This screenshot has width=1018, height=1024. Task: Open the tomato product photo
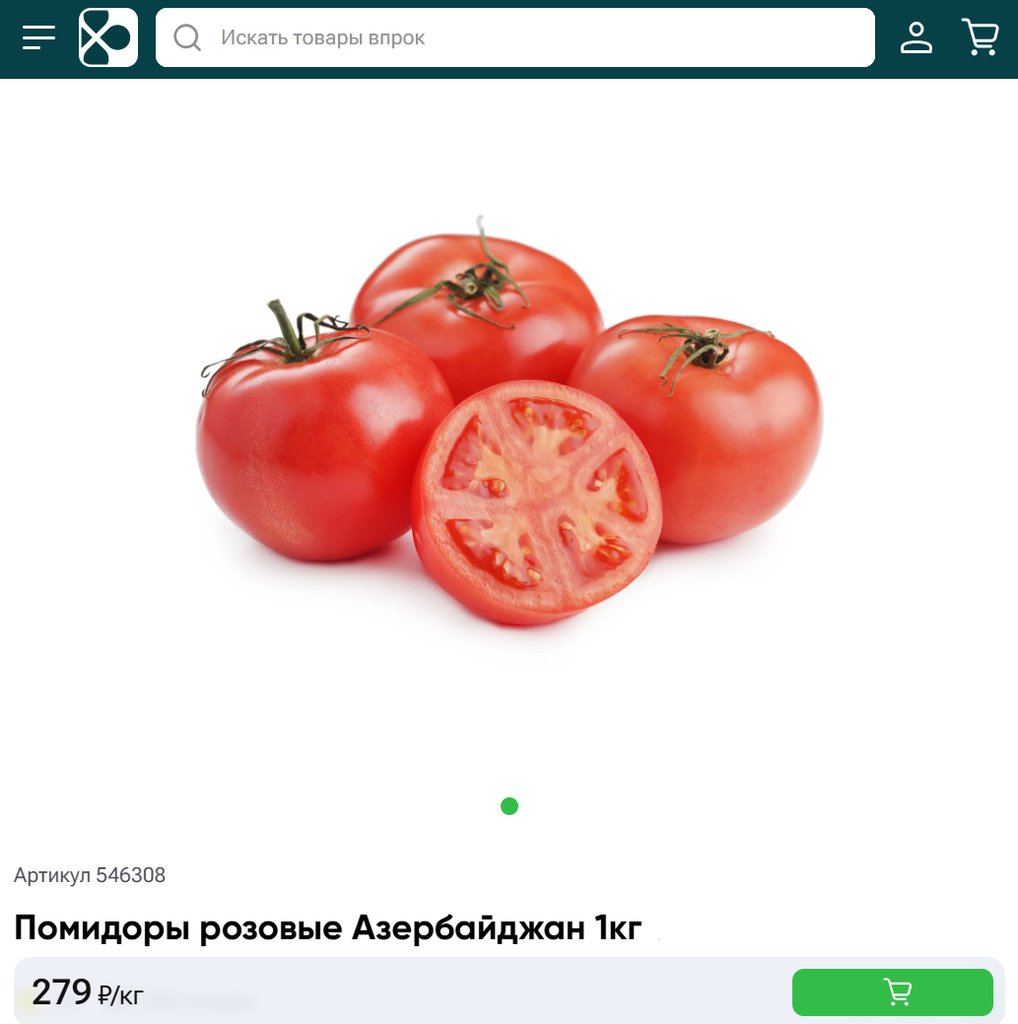509,421
